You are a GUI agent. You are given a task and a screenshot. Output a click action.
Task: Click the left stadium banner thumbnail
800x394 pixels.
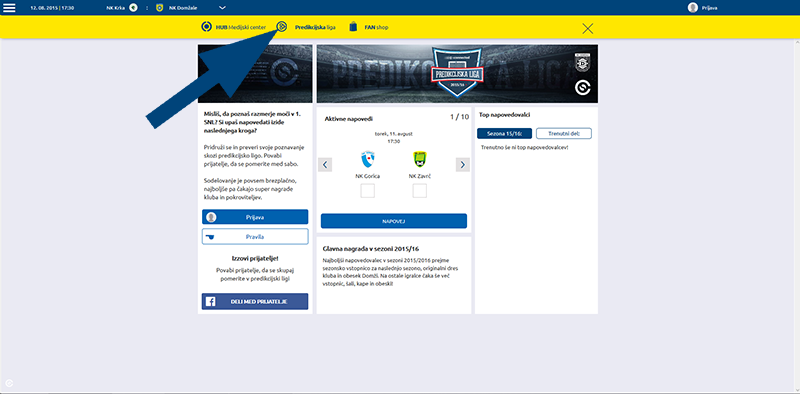click(x=255, y=74)
